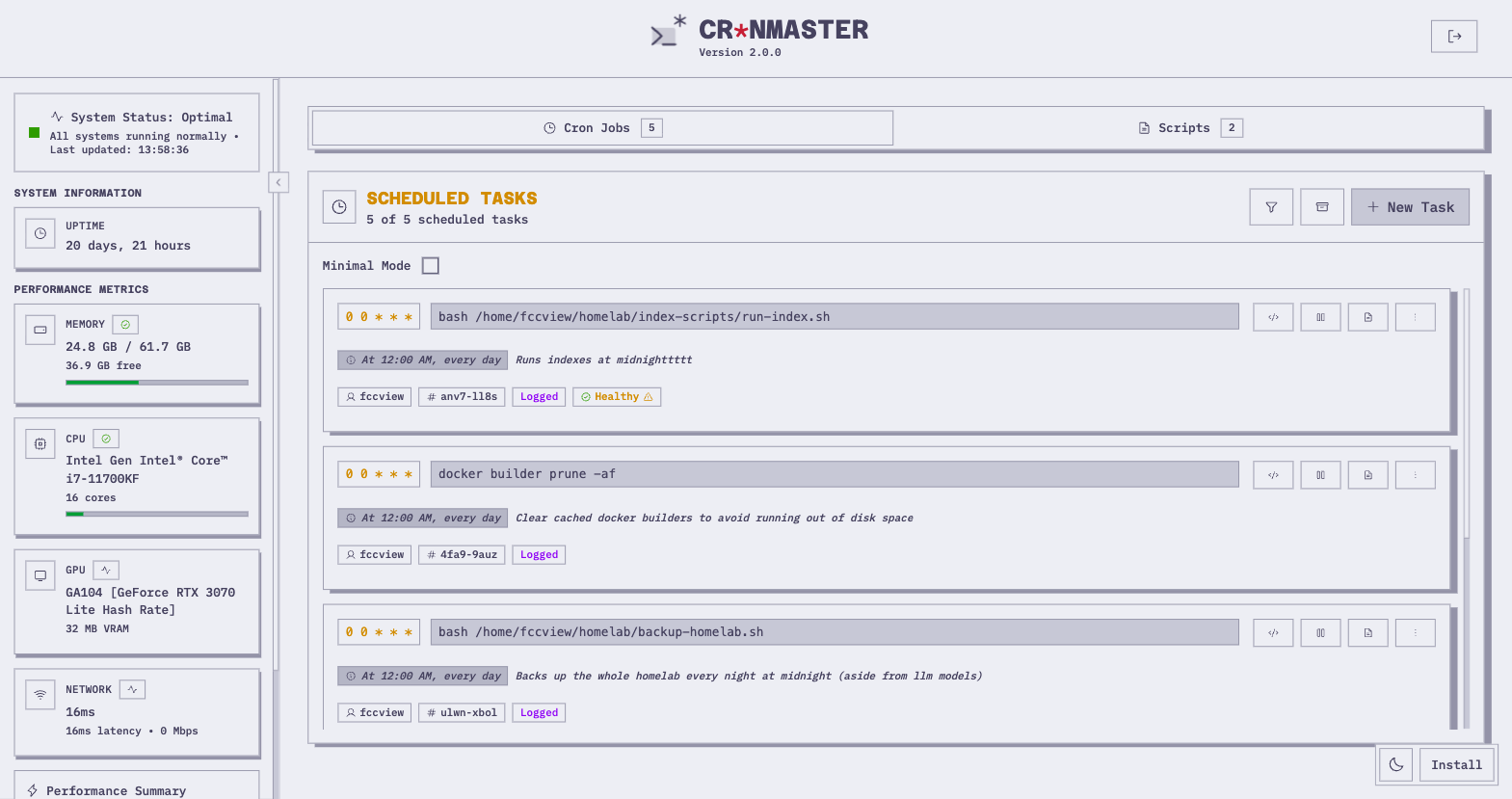
Task: Switch to the Cron Jobs tab
Action: click(x=602, y=128)
